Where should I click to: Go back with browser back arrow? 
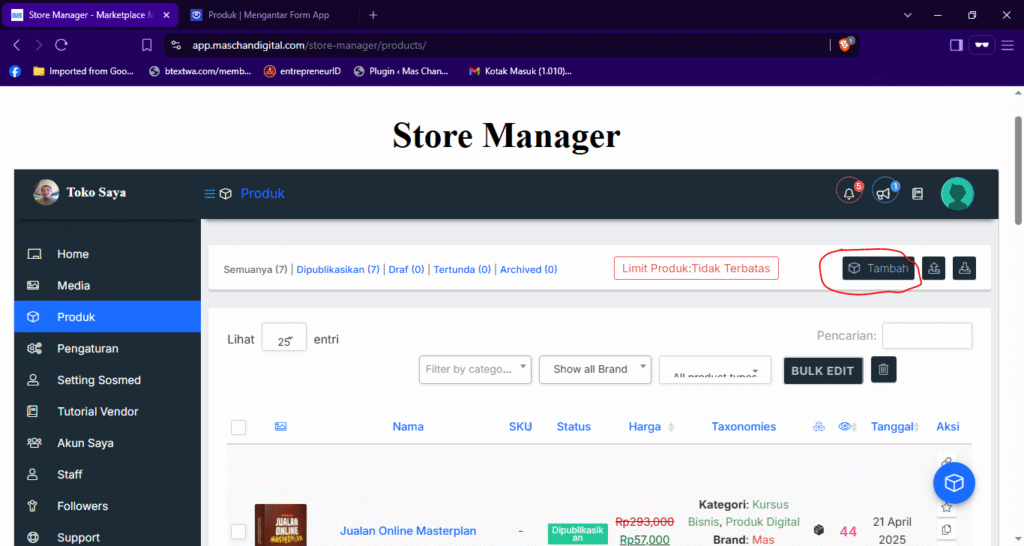tap(17, 45)
